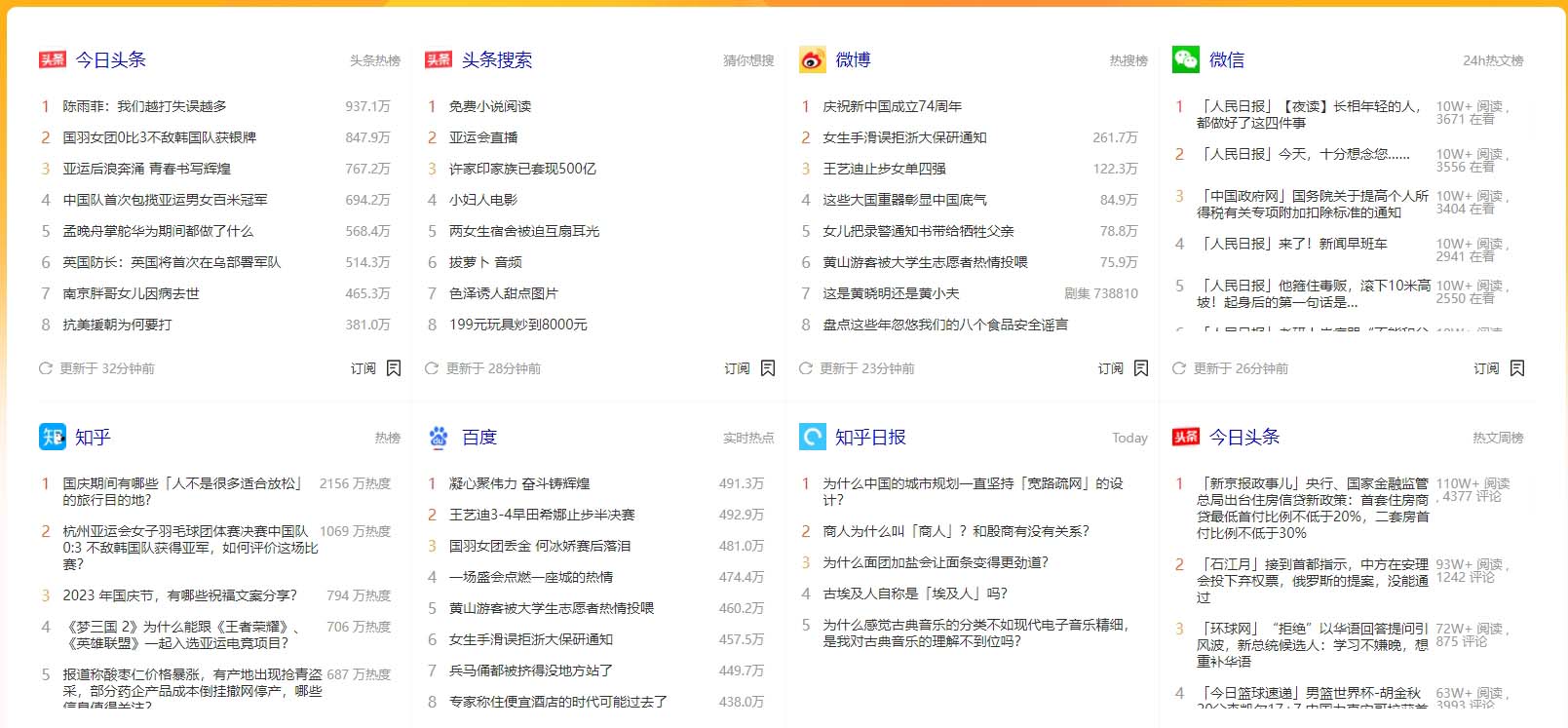Open daily question 古埃及人自称是「埃及人」吗
Image resolution: width=1568 pixels, height=728 pixels.
(915, 594)
